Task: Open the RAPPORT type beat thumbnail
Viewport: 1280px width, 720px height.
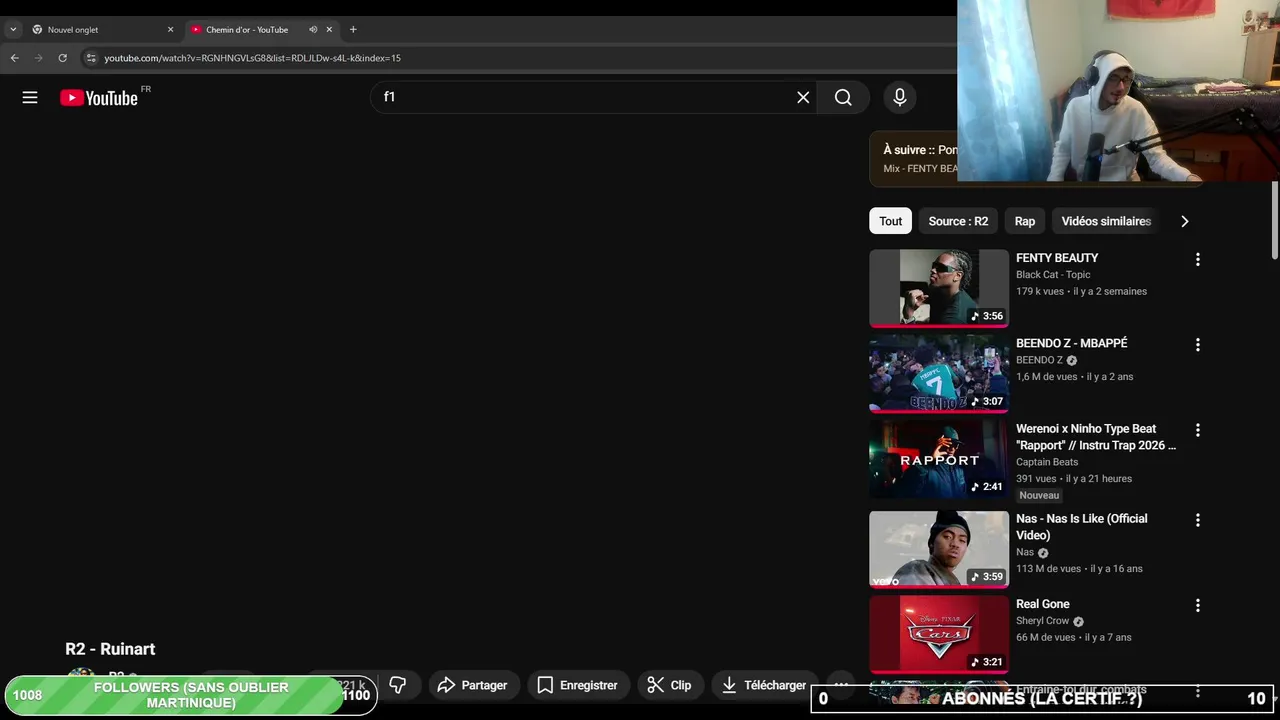Action: (939, 459)
